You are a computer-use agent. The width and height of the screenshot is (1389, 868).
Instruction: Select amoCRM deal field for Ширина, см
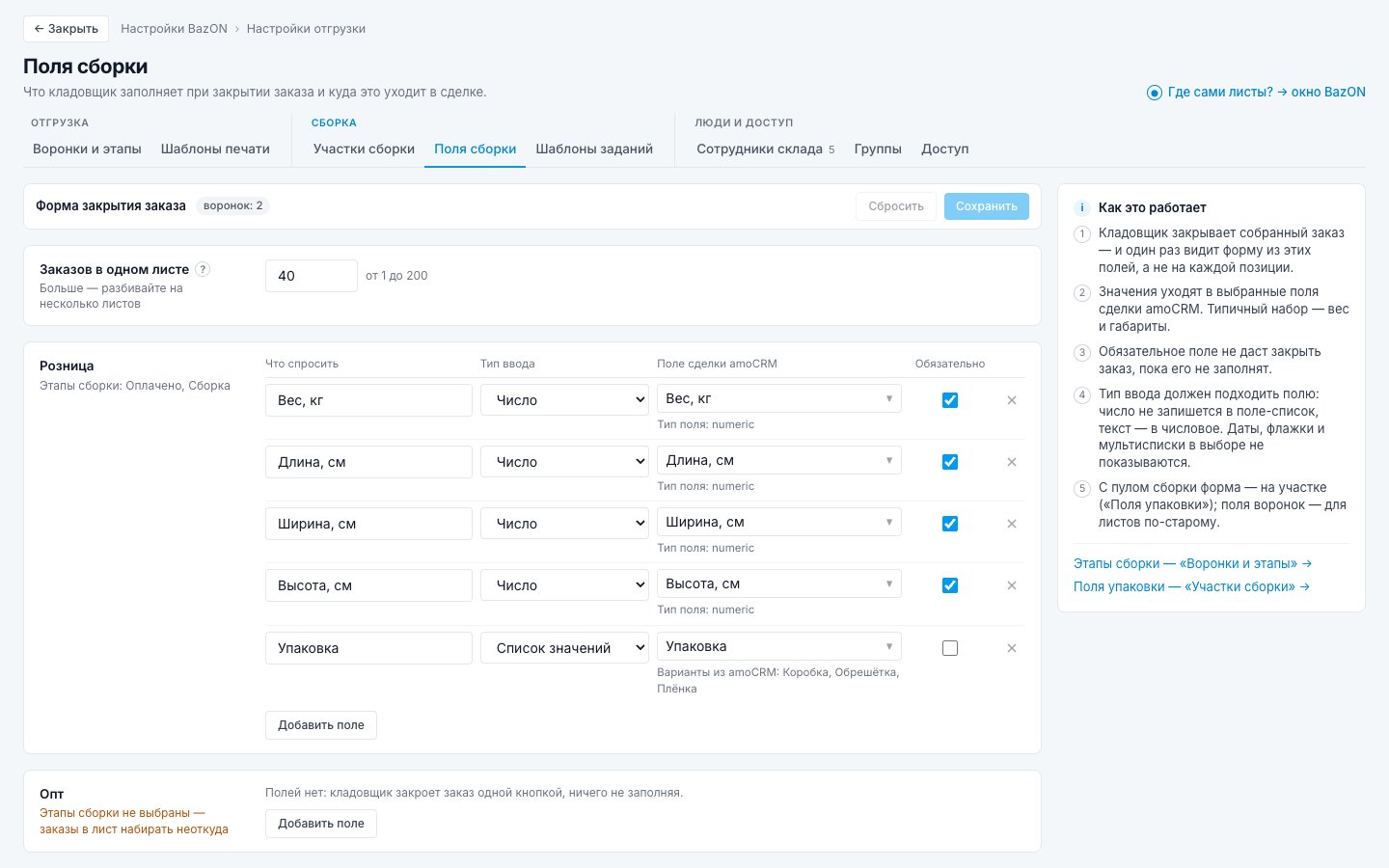779,522
